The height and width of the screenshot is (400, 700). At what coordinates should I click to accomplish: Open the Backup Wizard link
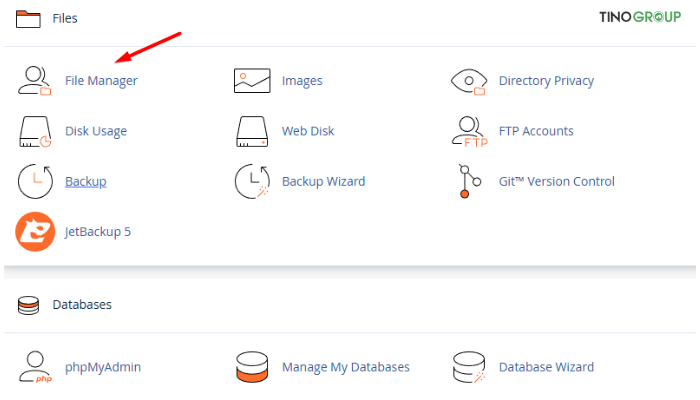[x=324, y=181]
